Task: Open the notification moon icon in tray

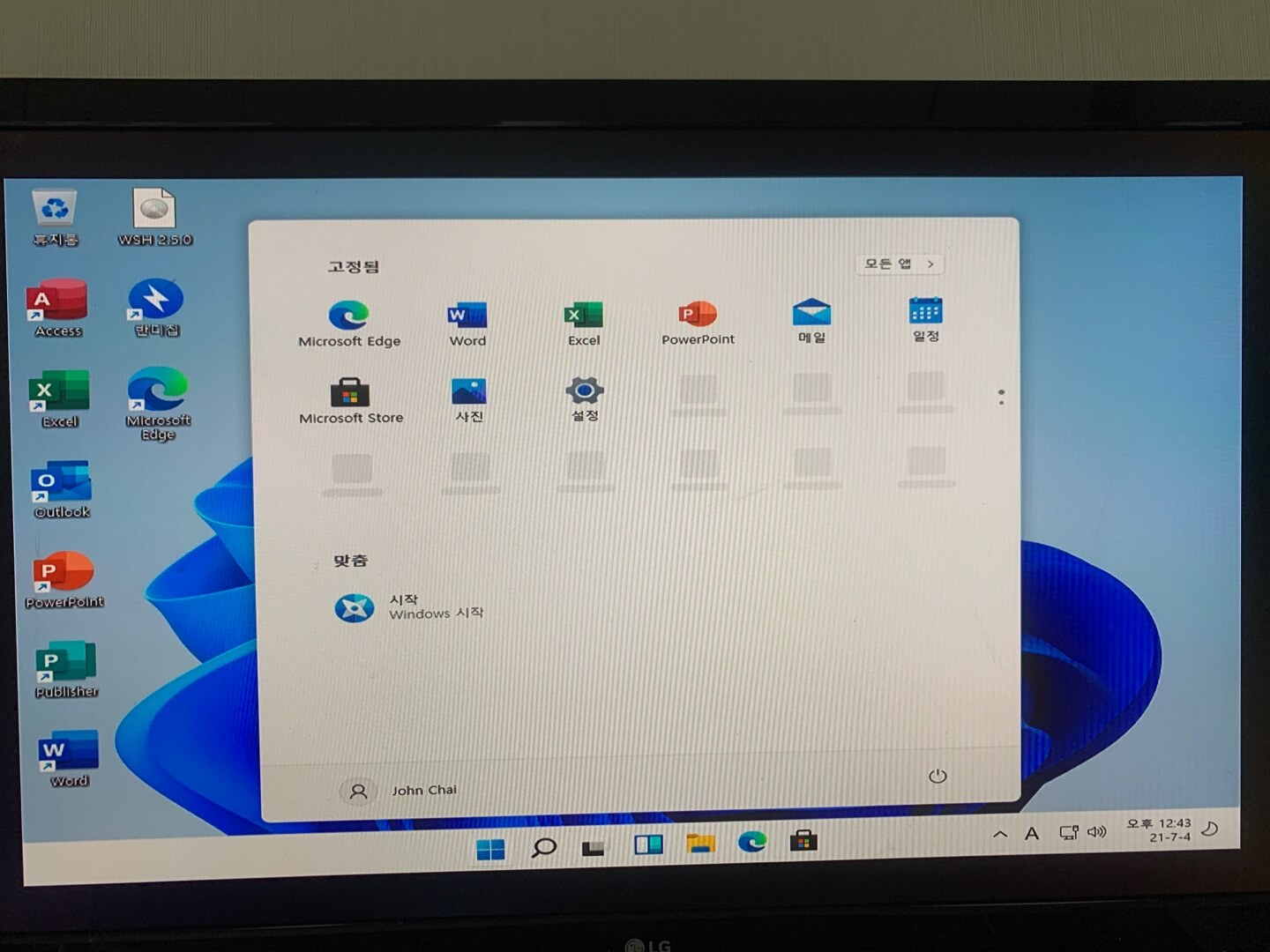Action: [x=1211, y=829]
